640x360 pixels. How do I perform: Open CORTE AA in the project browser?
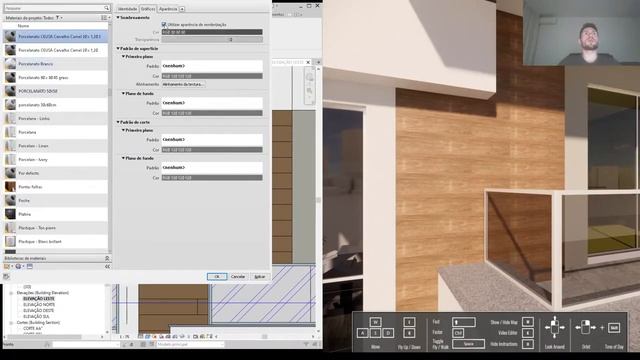[33, 328]
